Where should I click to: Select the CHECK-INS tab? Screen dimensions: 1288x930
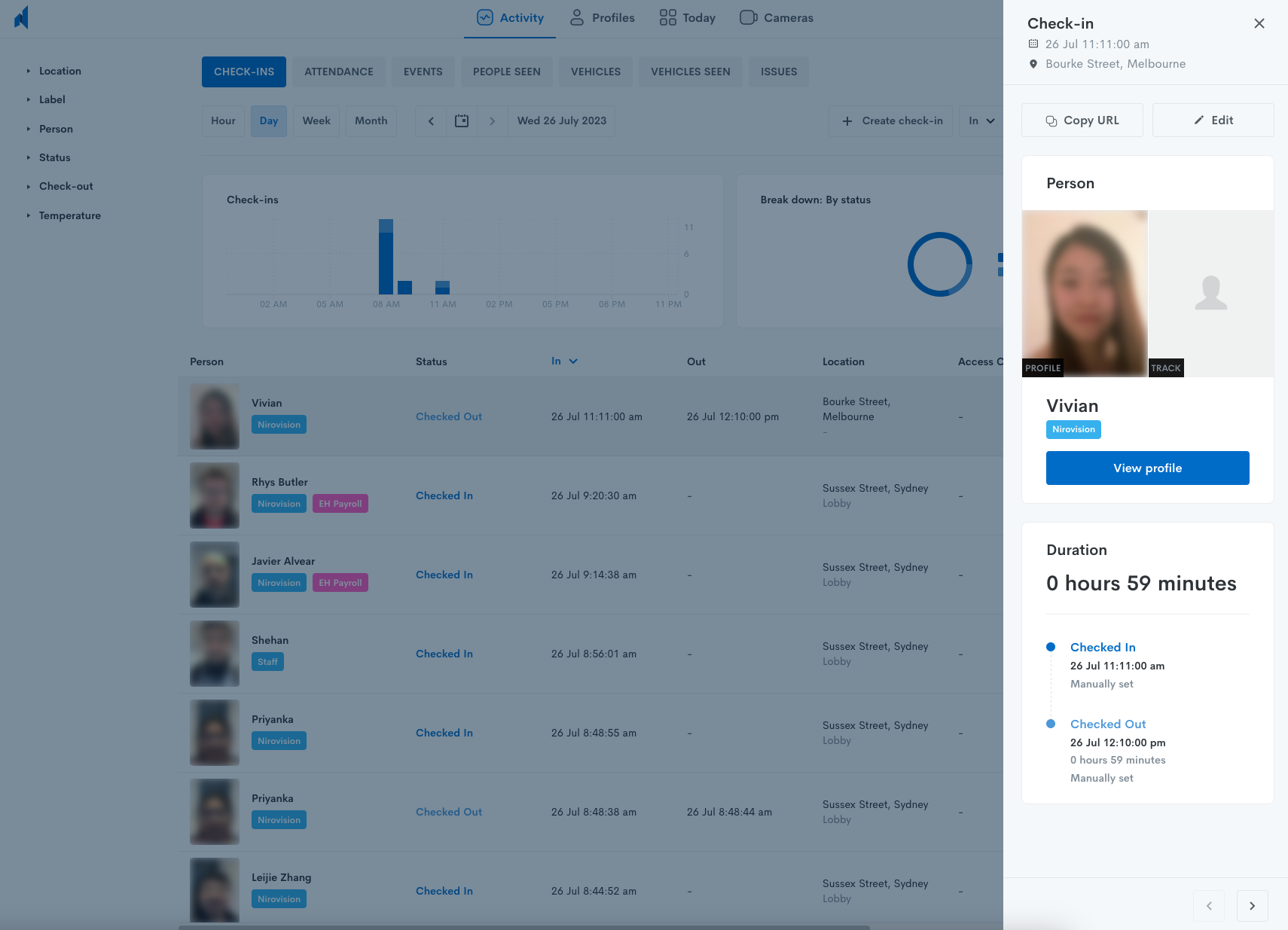click(x=244, y=72)
